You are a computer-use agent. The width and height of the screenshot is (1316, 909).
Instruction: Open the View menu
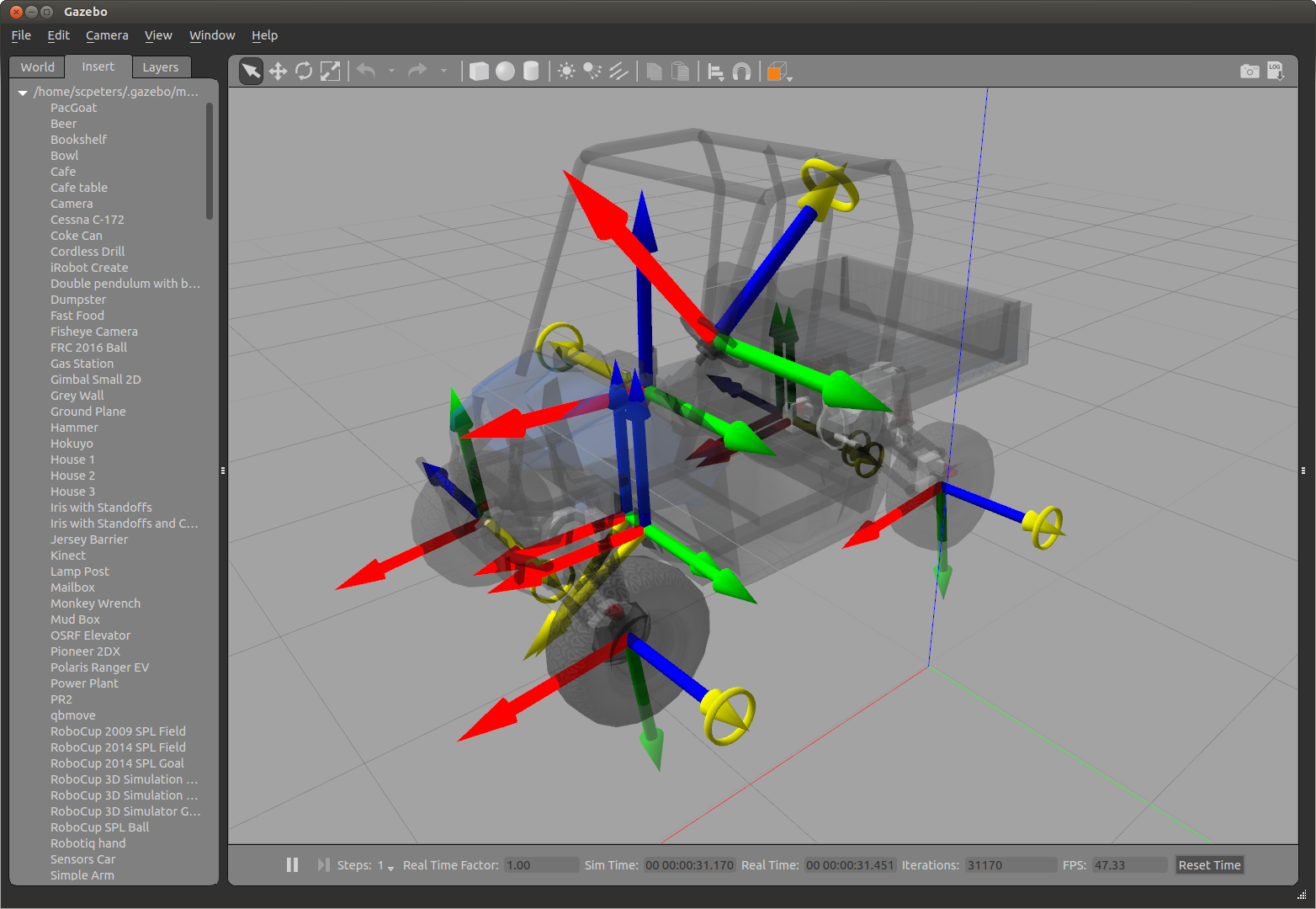pyautogui.click(x=158, y=35)
